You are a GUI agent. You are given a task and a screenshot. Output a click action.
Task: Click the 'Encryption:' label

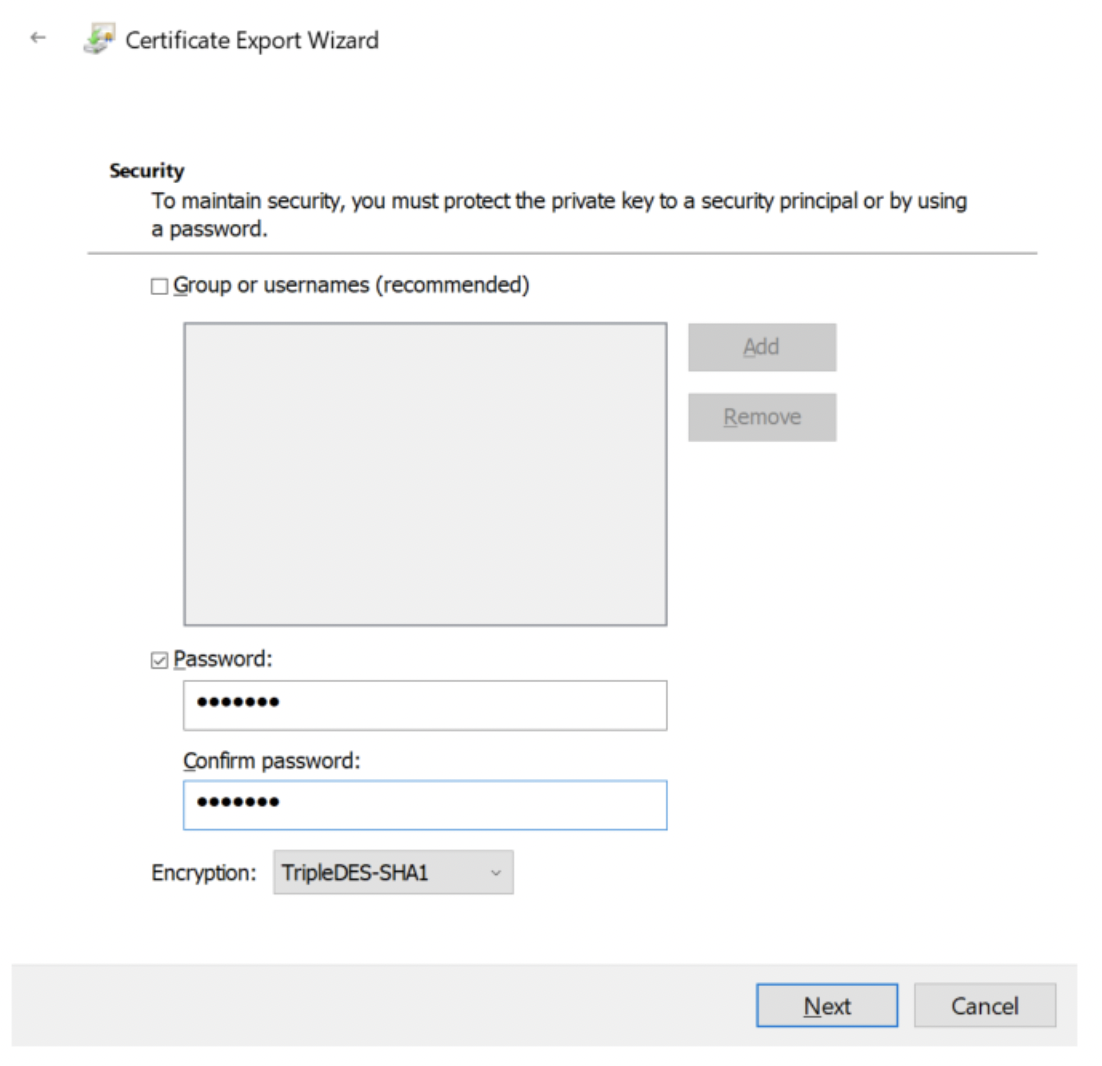coord(204,873)
